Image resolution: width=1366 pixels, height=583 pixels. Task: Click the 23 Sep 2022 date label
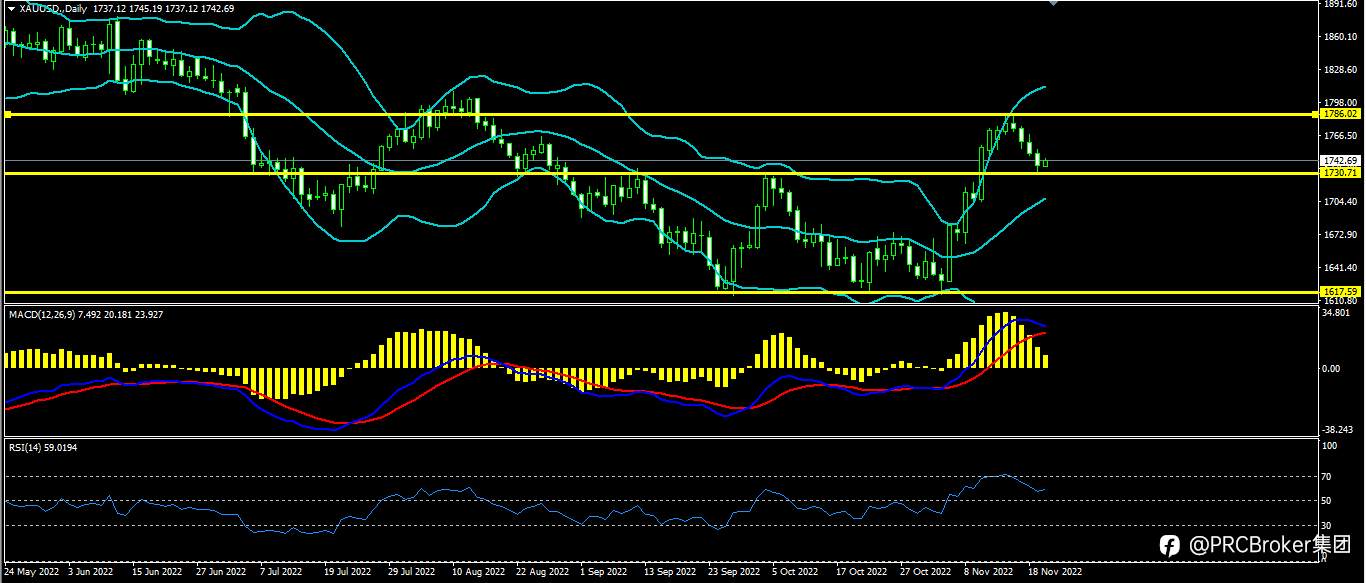pyautogui.click(x=734, y=573)
